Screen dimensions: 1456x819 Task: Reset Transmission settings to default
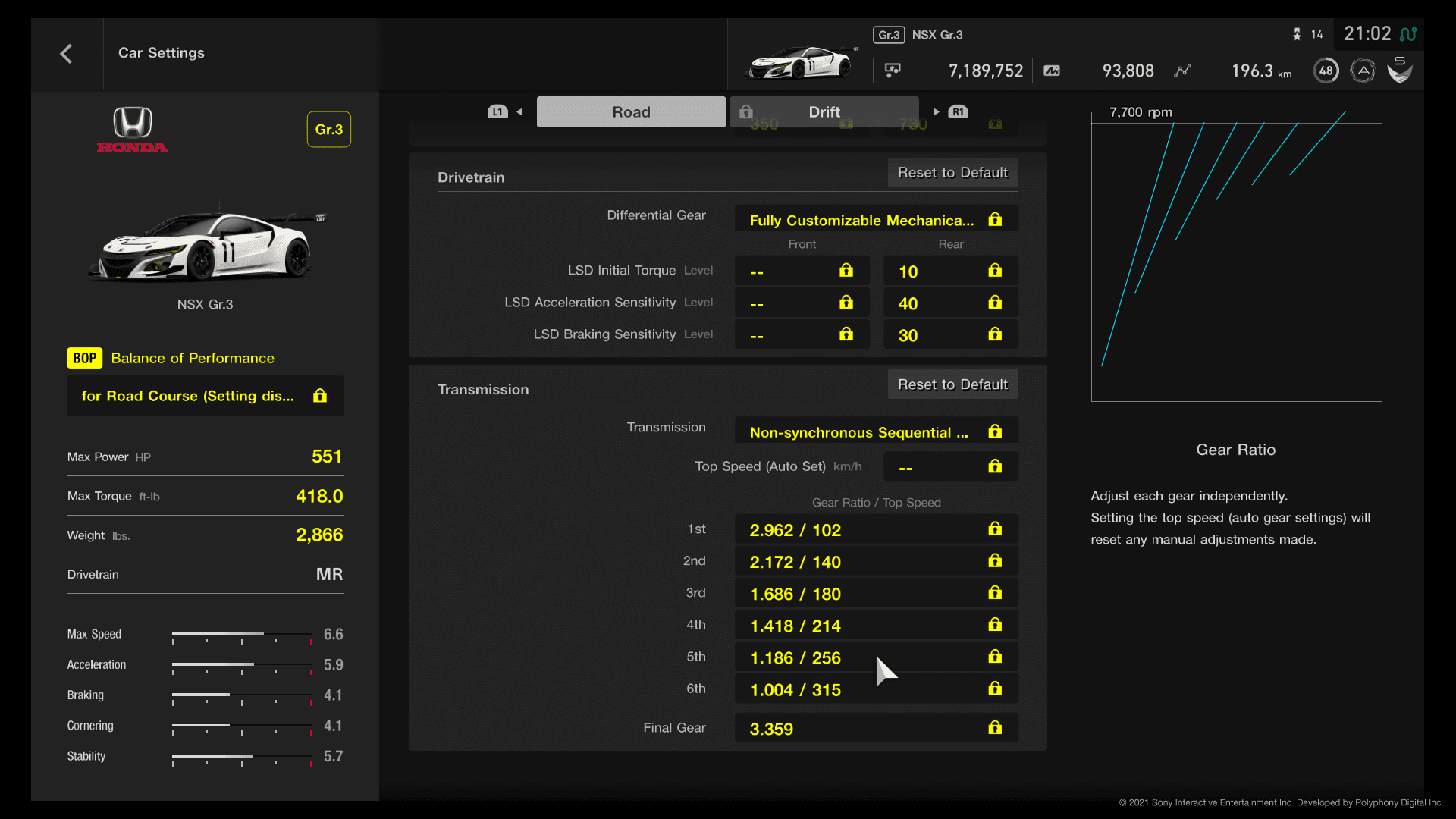coord(953,384)
